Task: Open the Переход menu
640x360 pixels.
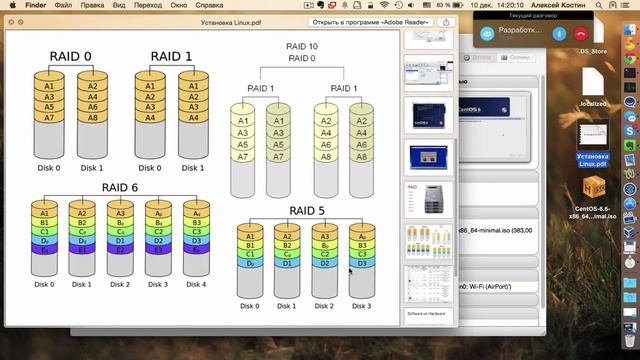Action: pyautogui.click(x=147, y=5)
